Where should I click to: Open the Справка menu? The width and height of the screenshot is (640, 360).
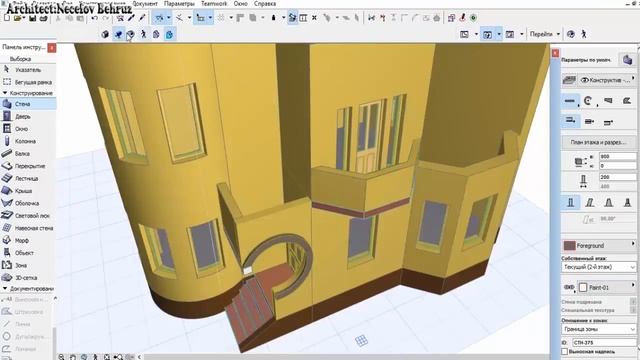[x=265, y=4]
